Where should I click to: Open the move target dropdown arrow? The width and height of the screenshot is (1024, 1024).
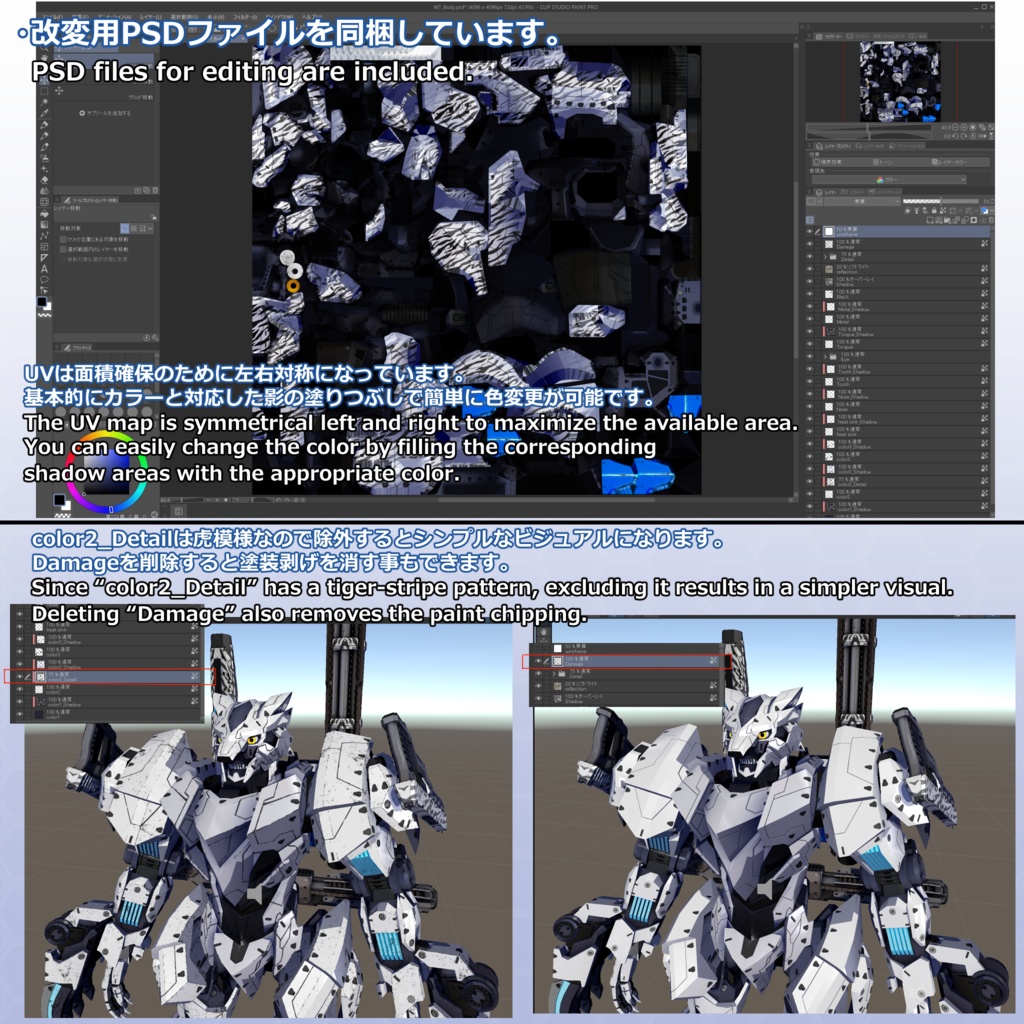click(150, 229)
